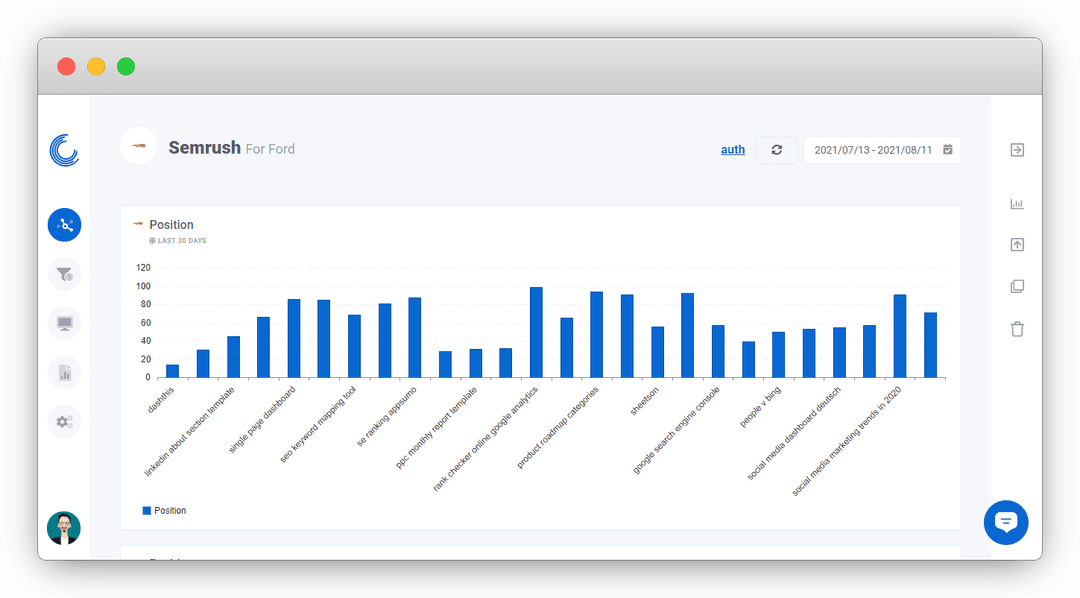This screenshot has width=1080, height=598.
Task: Click the calendar icon in date field
Action: point(948,150)
